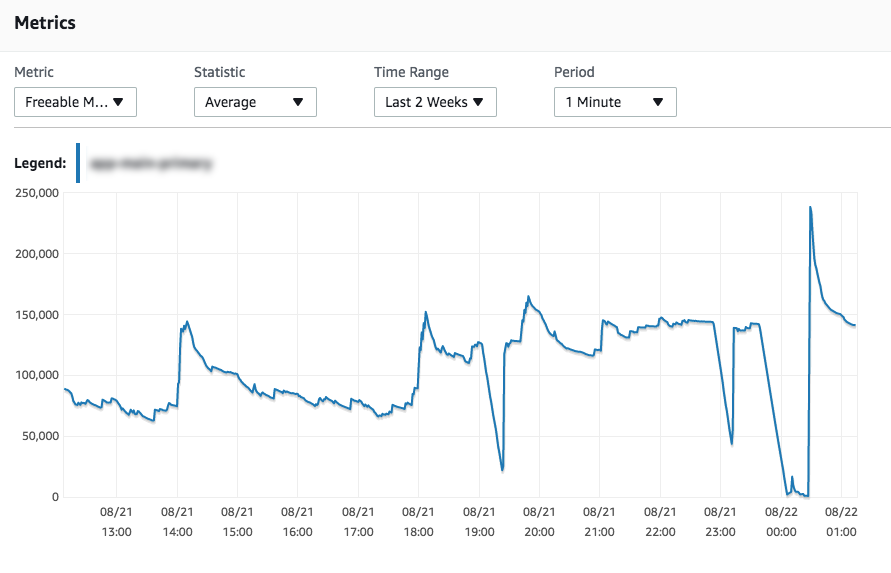Click the line peak just before 20:00
891x573 pixels.
pos(528,296)
